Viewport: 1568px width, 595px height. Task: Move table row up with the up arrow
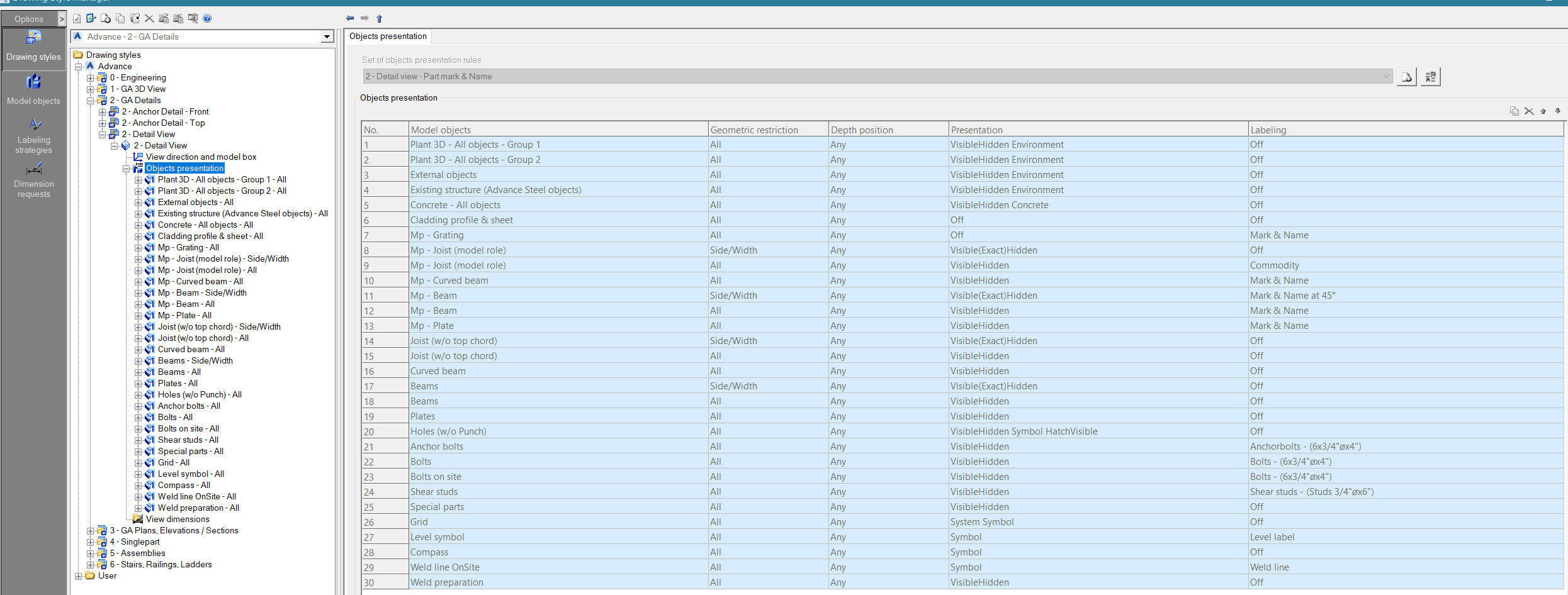click(1543, 111)
